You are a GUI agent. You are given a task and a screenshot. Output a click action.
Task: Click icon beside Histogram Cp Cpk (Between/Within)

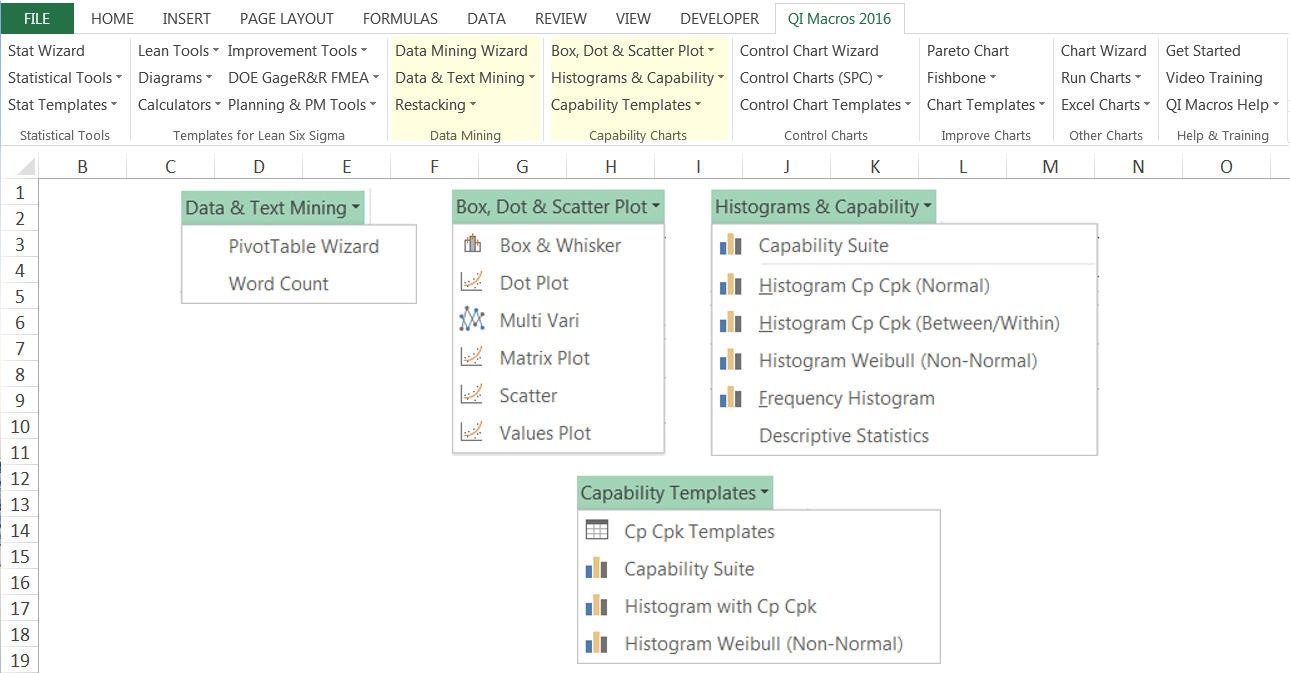click(x=731, y=323)
